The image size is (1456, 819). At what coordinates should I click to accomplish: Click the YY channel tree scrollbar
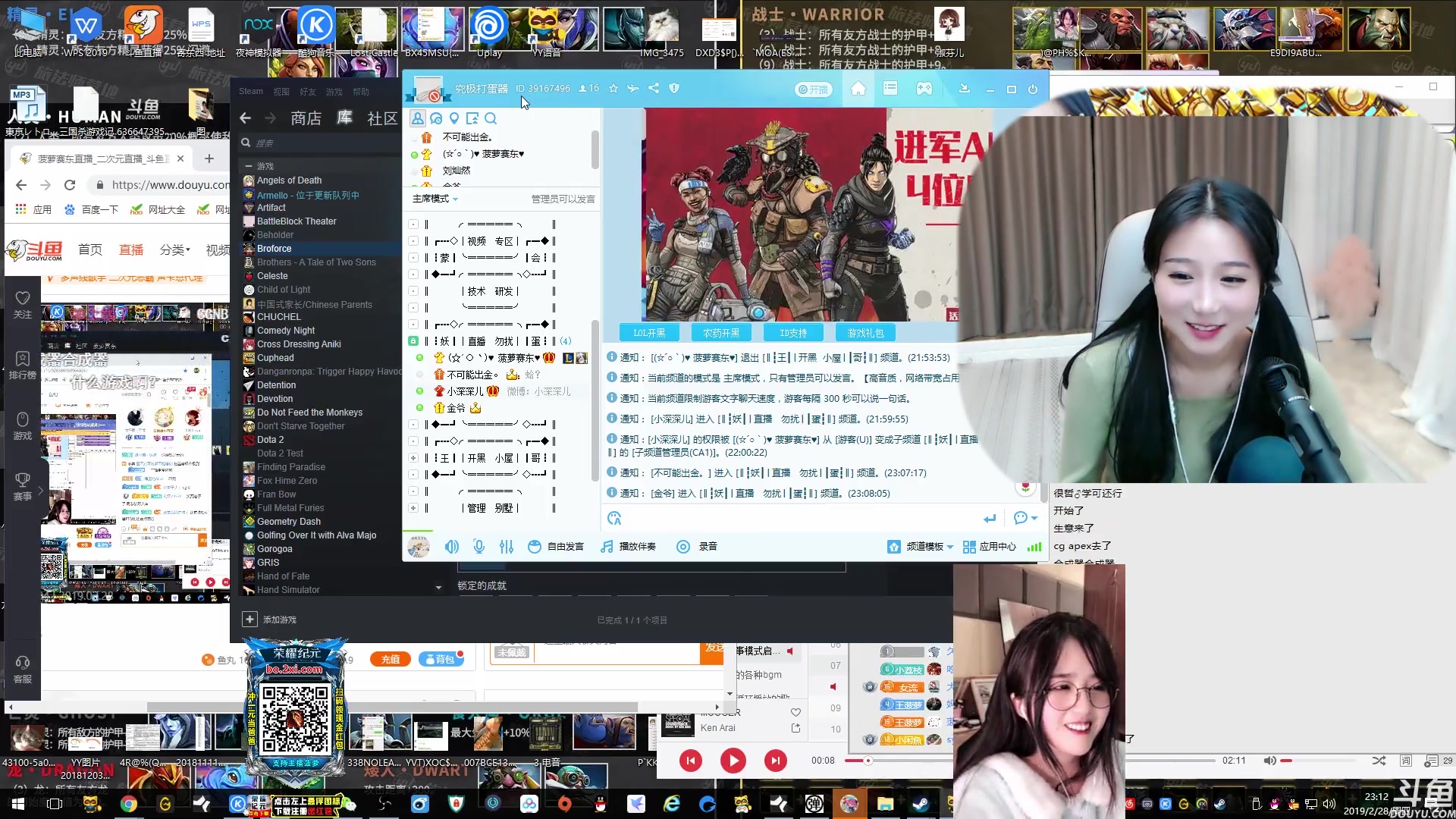click(595, 402)
